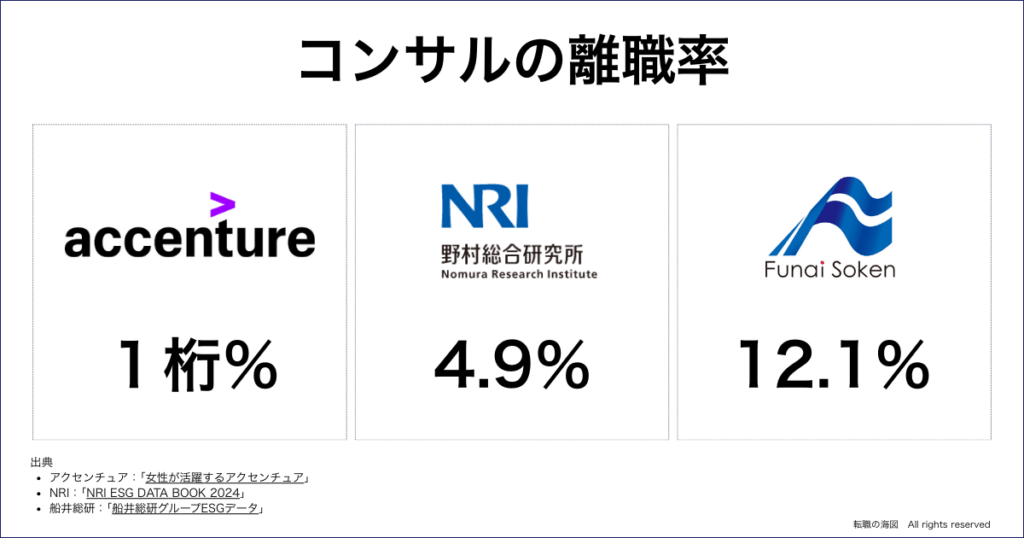Click the 転職の海図 copyright text
This screenshot has width=1024, height=538.
tap(876, 524)
